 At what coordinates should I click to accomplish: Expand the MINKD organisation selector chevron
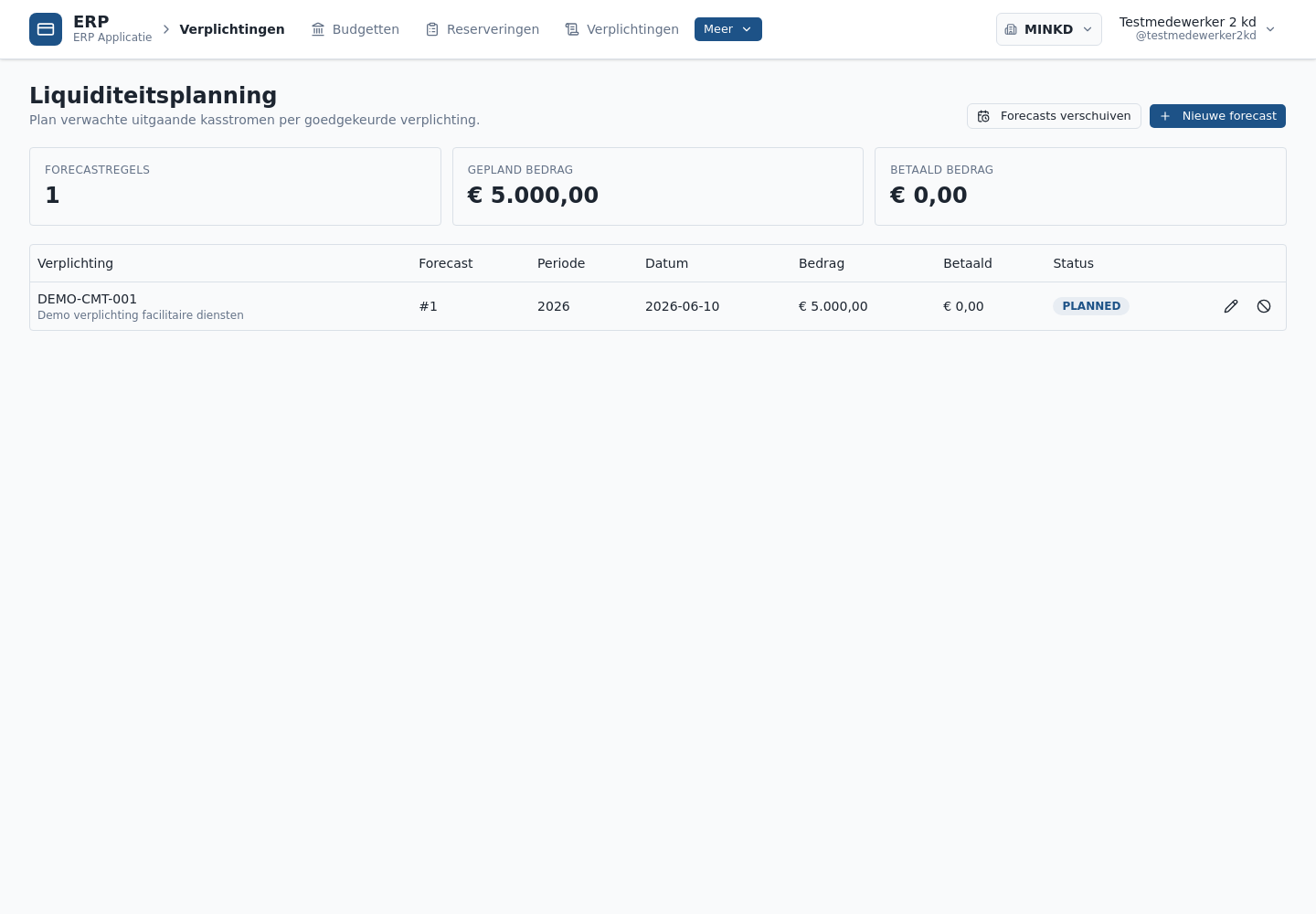(x=1088, y=29)
